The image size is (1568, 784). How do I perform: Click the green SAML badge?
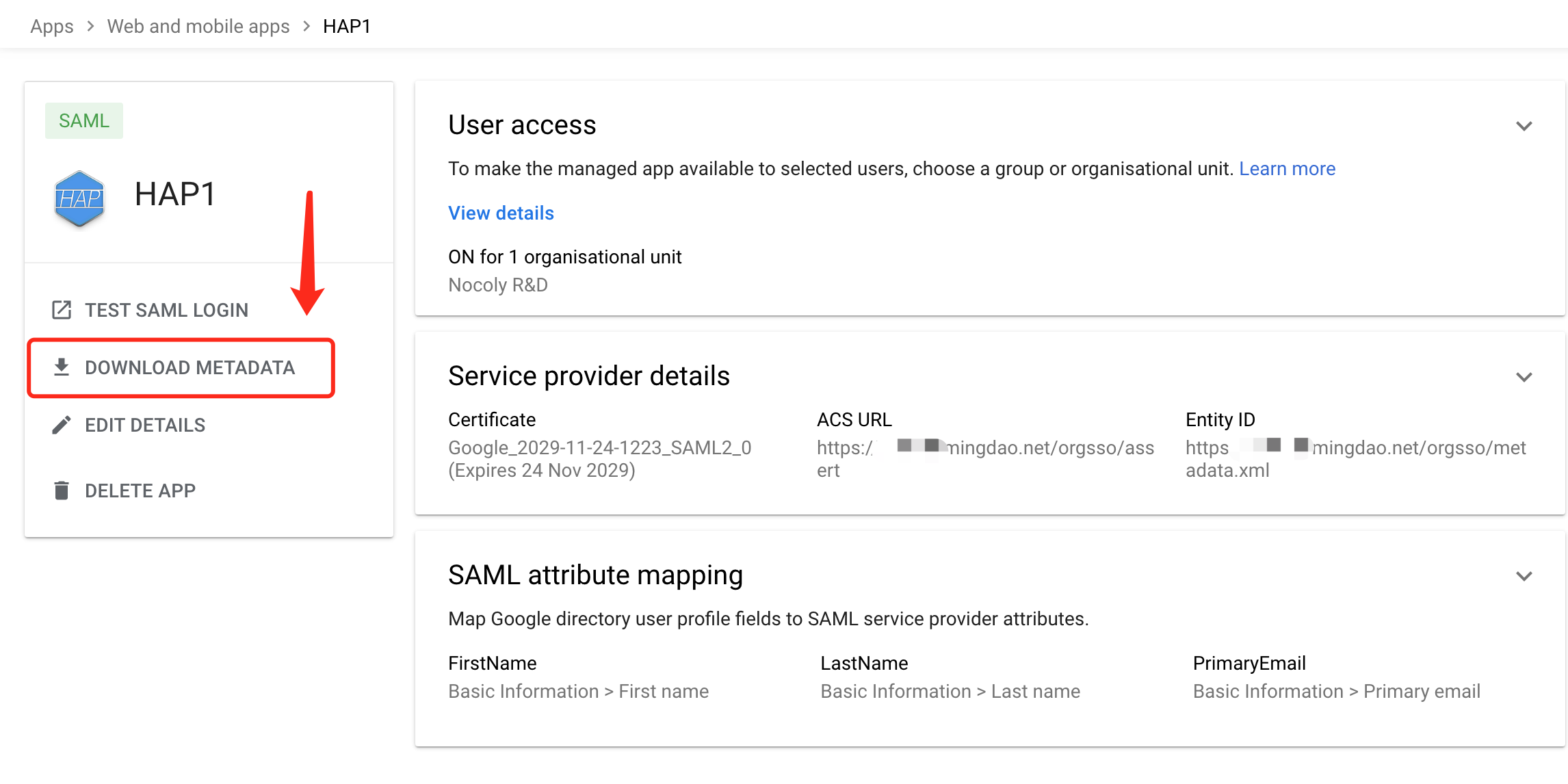tap(84, 120)
